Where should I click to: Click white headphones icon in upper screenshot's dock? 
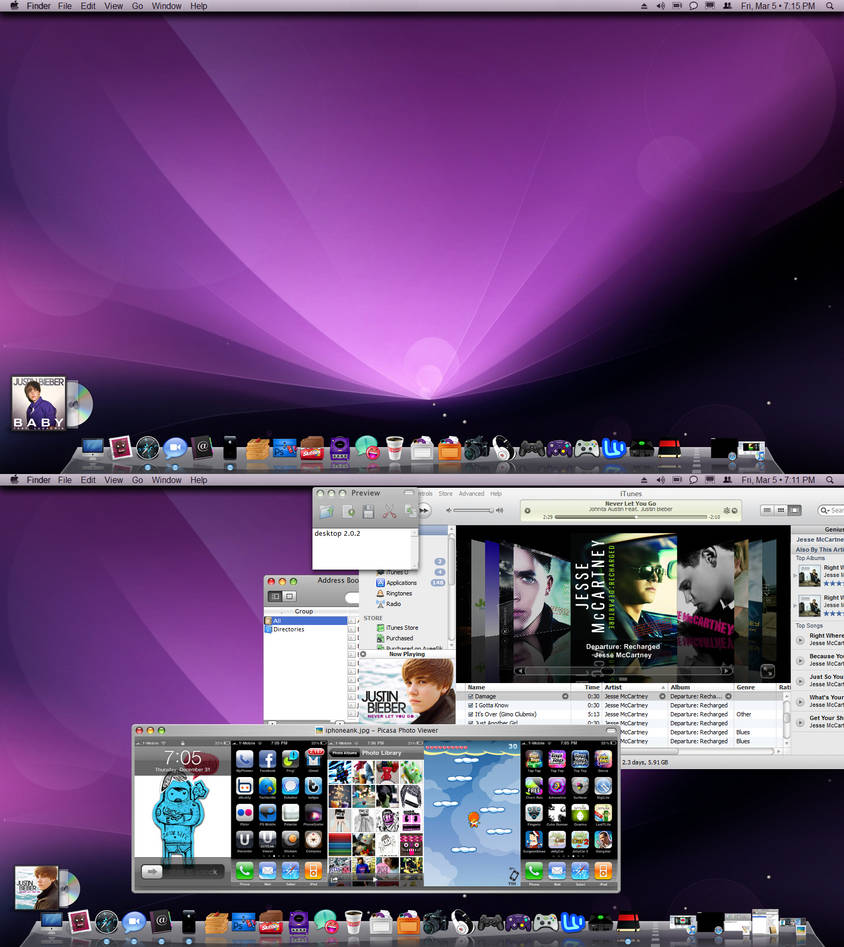[502, 449]
